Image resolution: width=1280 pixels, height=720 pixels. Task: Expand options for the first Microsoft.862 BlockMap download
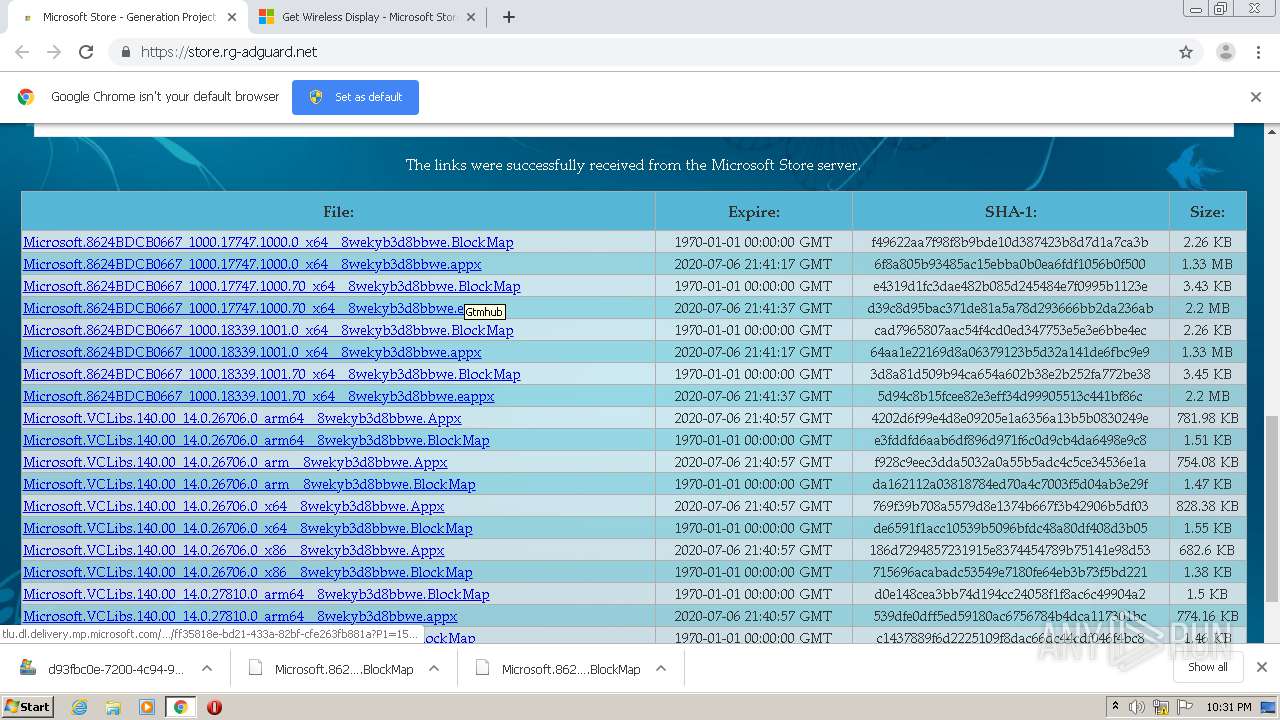pyautogui.click(x=434, y=669)
